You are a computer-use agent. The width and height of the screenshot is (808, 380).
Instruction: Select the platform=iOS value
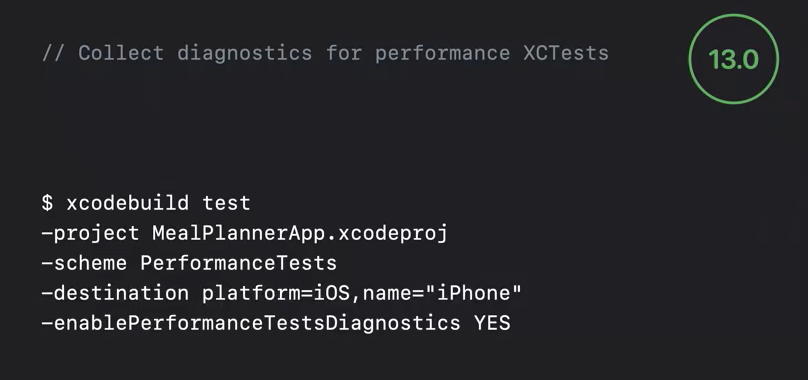tap(277, 293)
